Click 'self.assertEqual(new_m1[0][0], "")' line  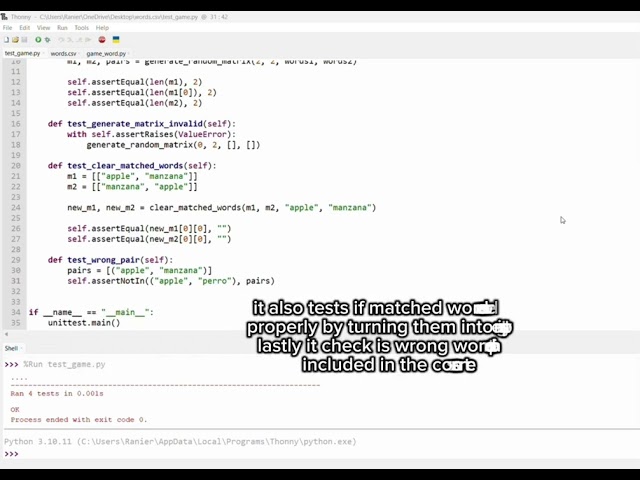tap(149, 229)
